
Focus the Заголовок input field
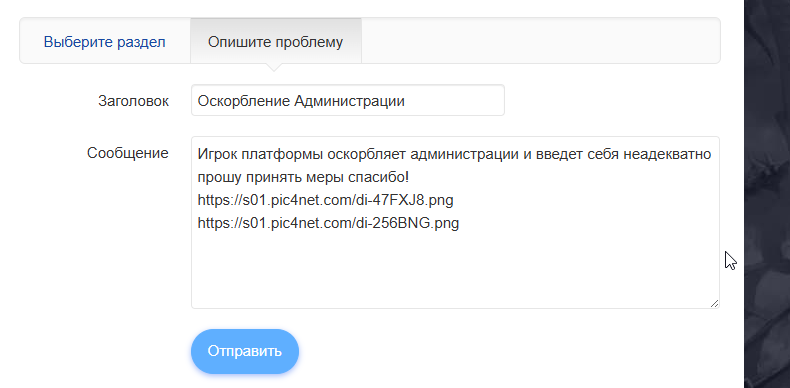[348, 100]
